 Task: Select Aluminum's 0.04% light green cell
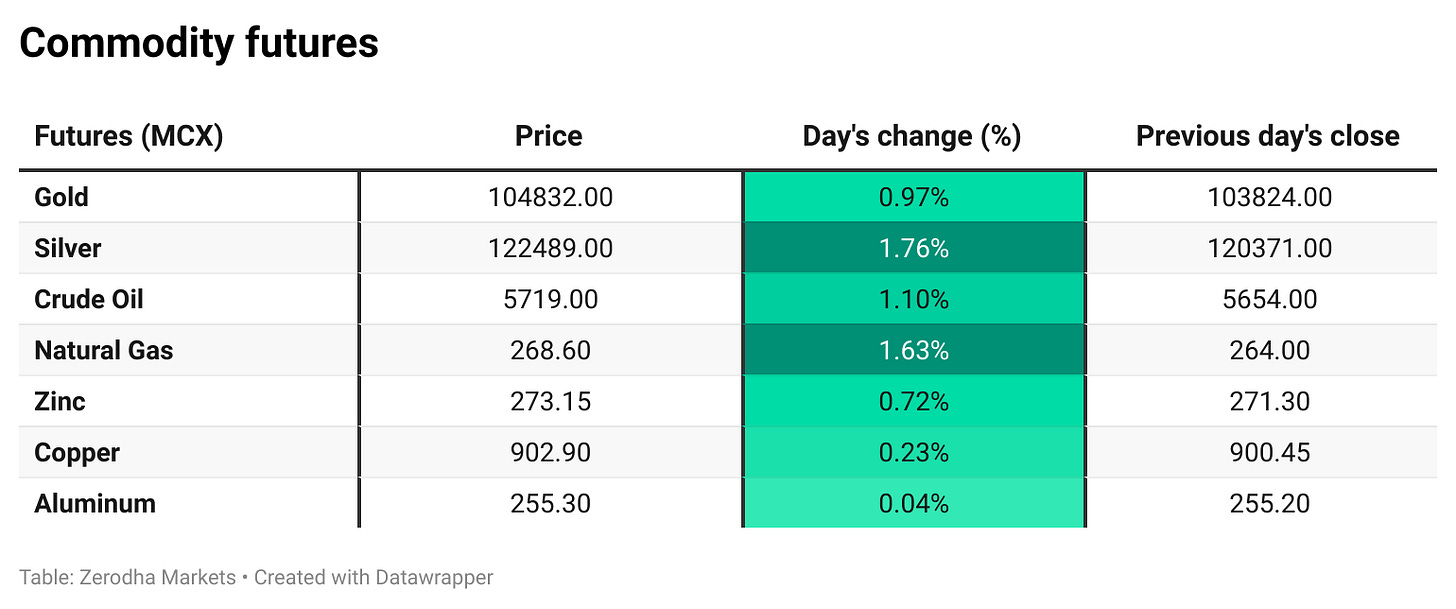coord(913,503)
